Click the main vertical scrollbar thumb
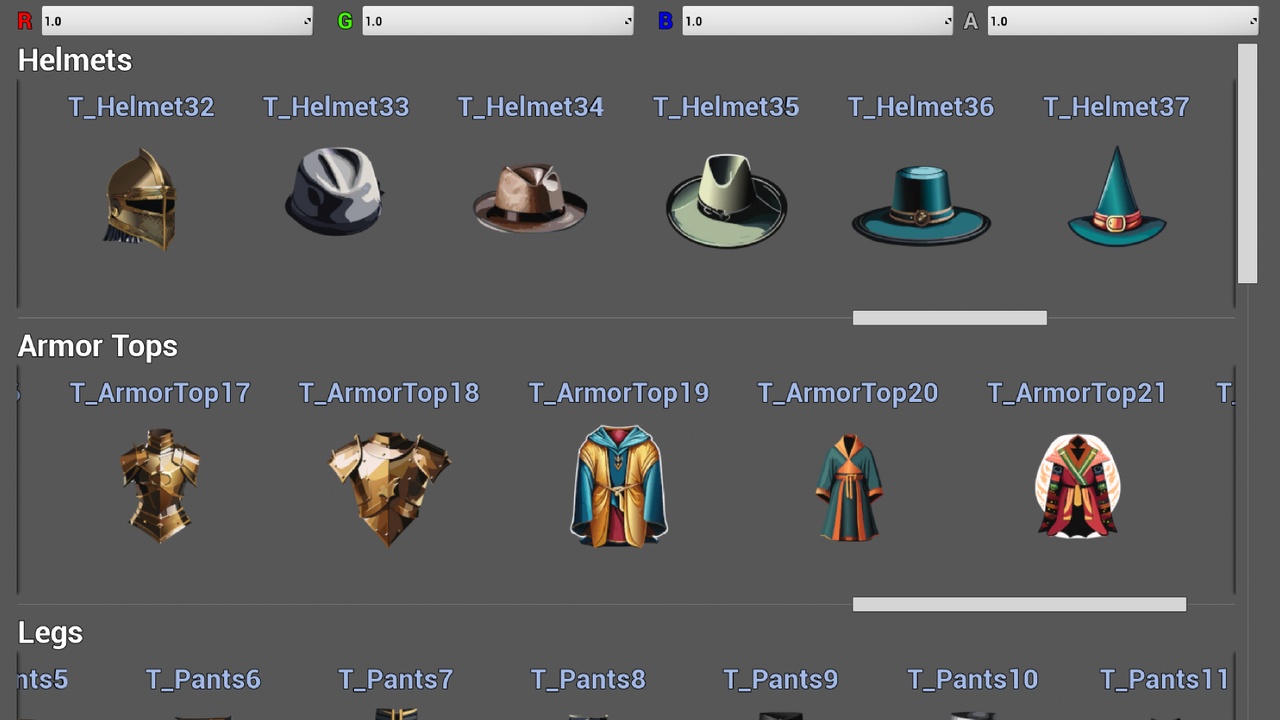 pyautogui.click(x=1246, y=164)
